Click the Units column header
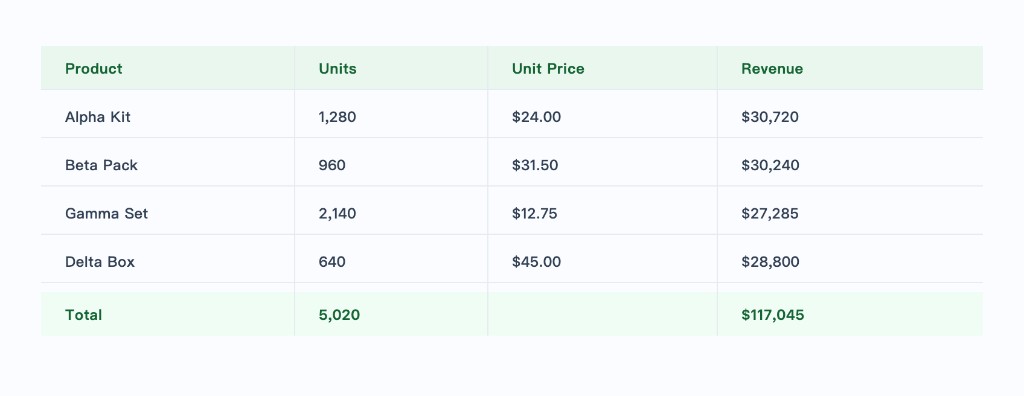1024x396 pixels. (x=391, y=68)
